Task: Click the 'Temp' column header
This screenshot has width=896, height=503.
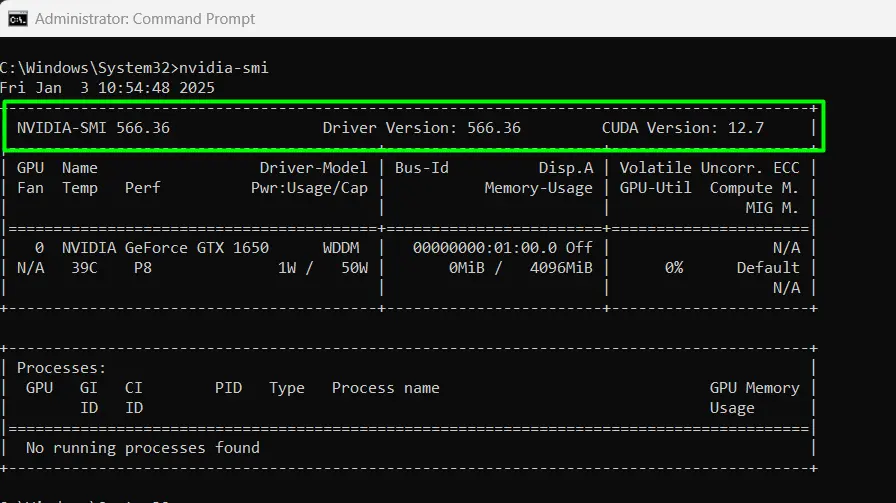Action: [79, 189]
